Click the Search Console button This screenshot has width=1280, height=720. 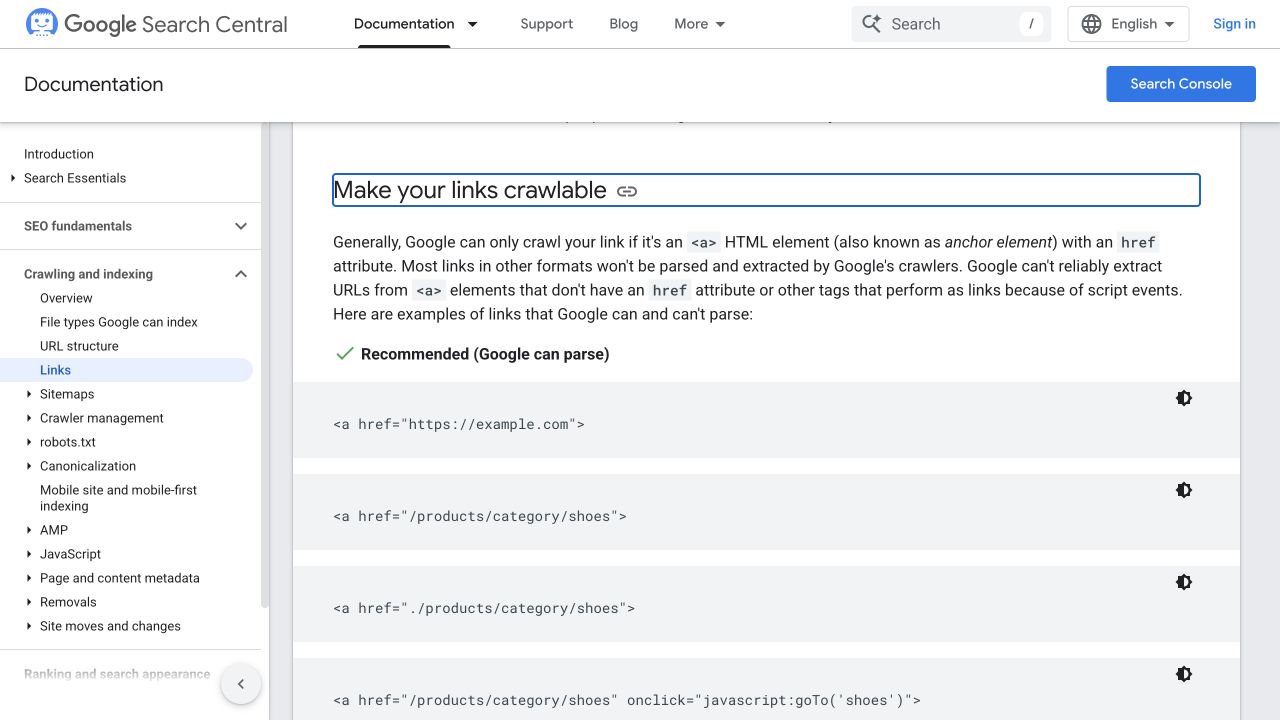coord(1181,84)
